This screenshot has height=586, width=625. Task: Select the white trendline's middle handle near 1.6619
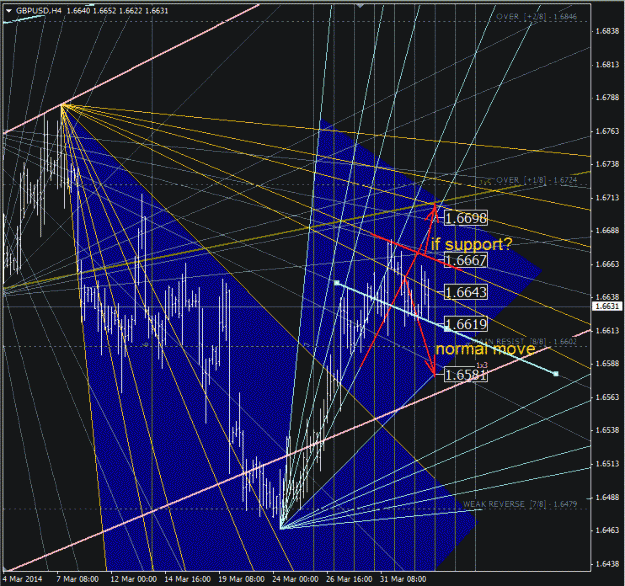tap(446, 328)
